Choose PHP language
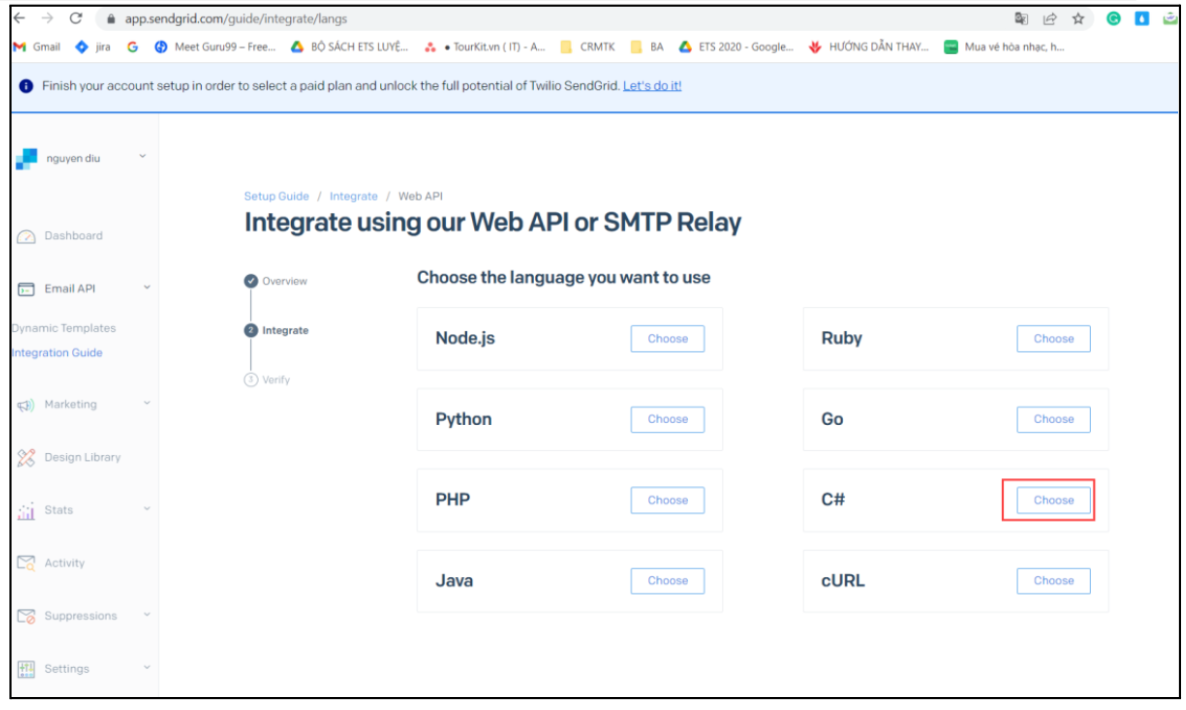1186x710 pixels. coord(667,501)
